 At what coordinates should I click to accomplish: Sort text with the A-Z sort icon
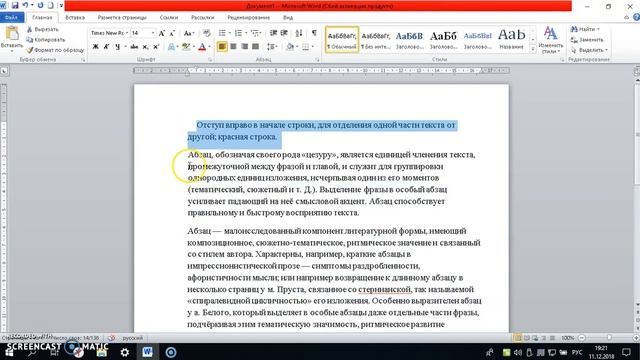pos(299,33)
